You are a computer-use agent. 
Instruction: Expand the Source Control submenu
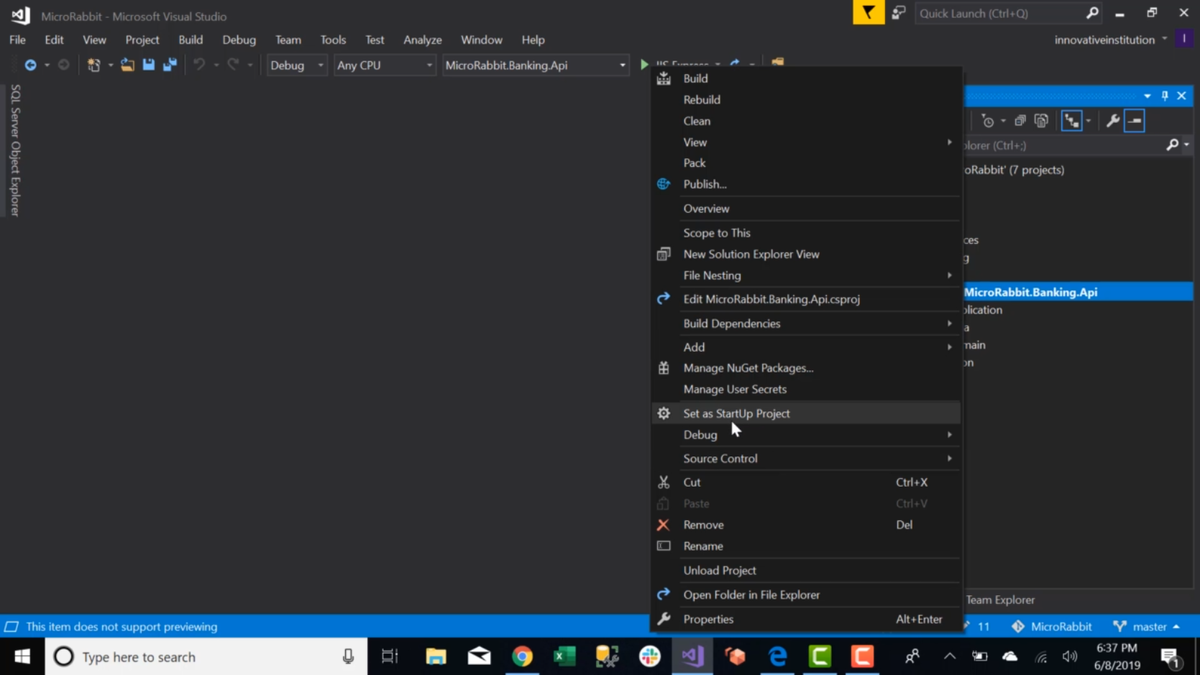coord(806,458)
